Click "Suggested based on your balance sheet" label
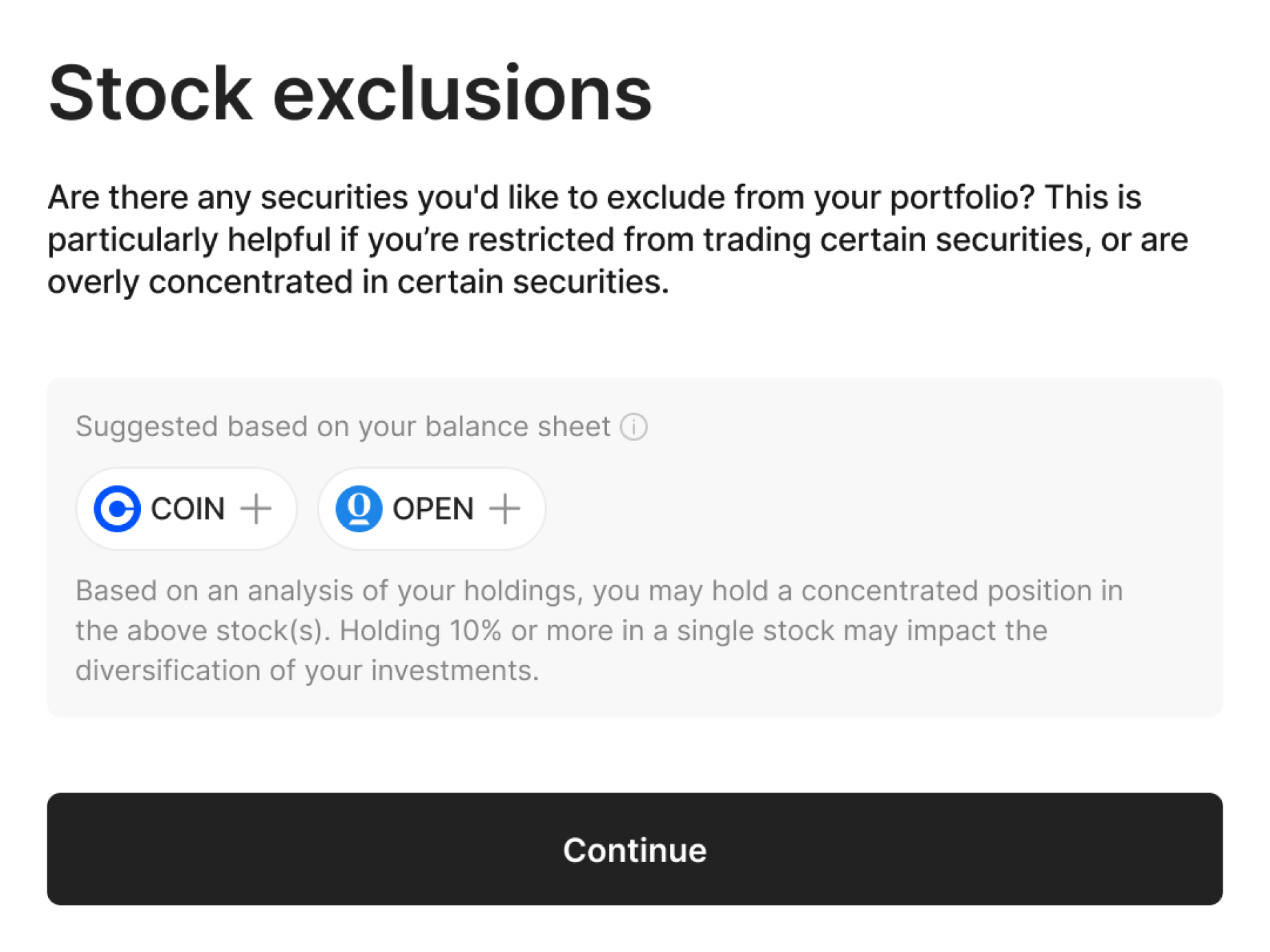 342,427
